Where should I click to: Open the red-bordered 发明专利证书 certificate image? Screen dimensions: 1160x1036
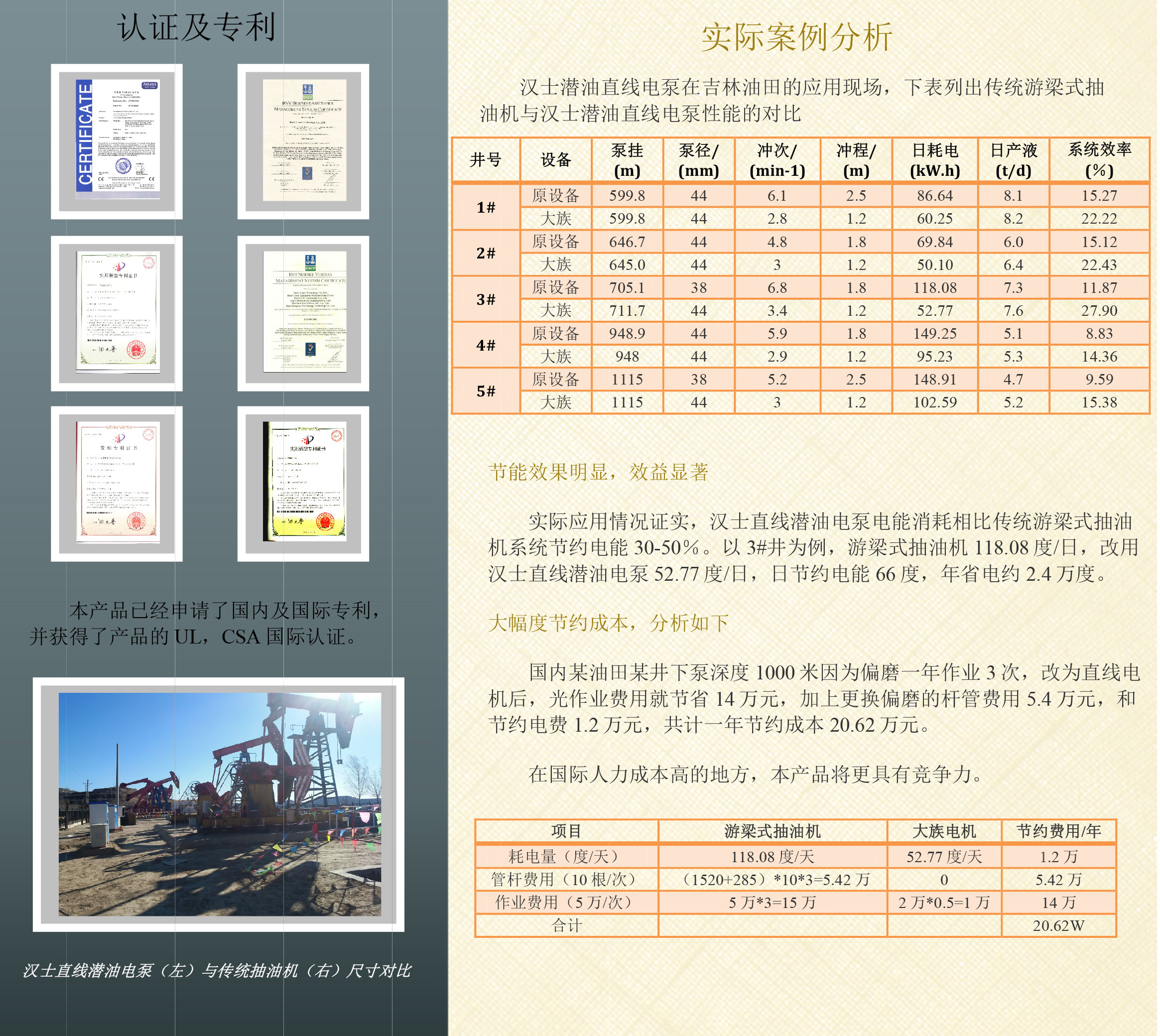pyautogui.click(x=117, y=482)
